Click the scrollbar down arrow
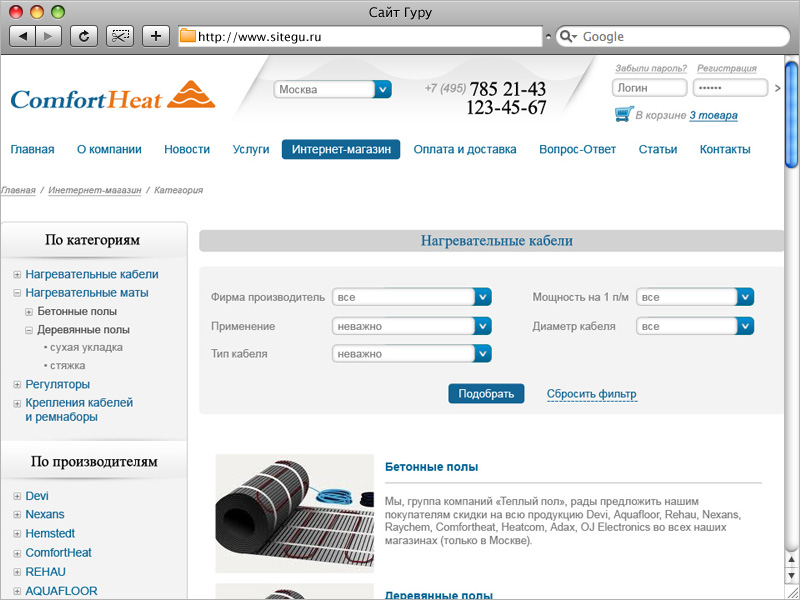 coord(792,577)
